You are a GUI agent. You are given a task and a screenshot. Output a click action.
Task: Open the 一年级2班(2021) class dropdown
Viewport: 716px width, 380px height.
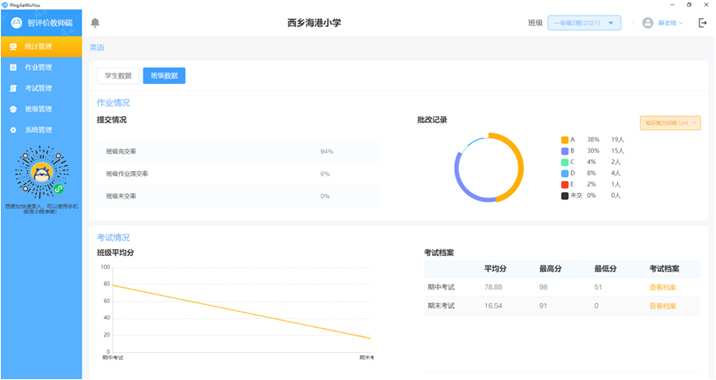click(x=584, y=23)
